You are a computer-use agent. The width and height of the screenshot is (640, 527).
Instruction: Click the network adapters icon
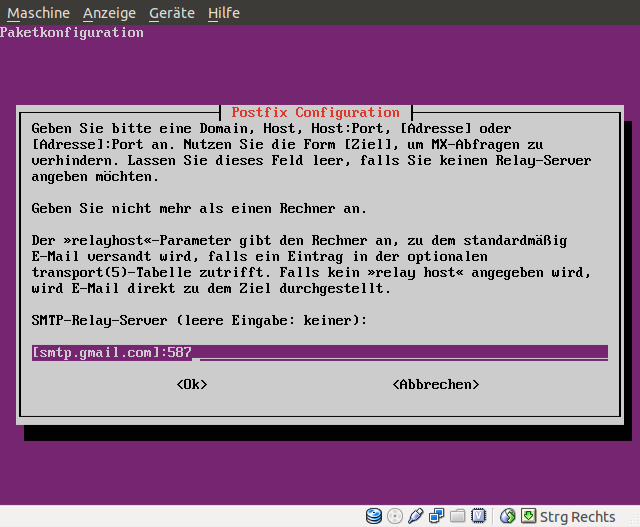pos(436,516)
